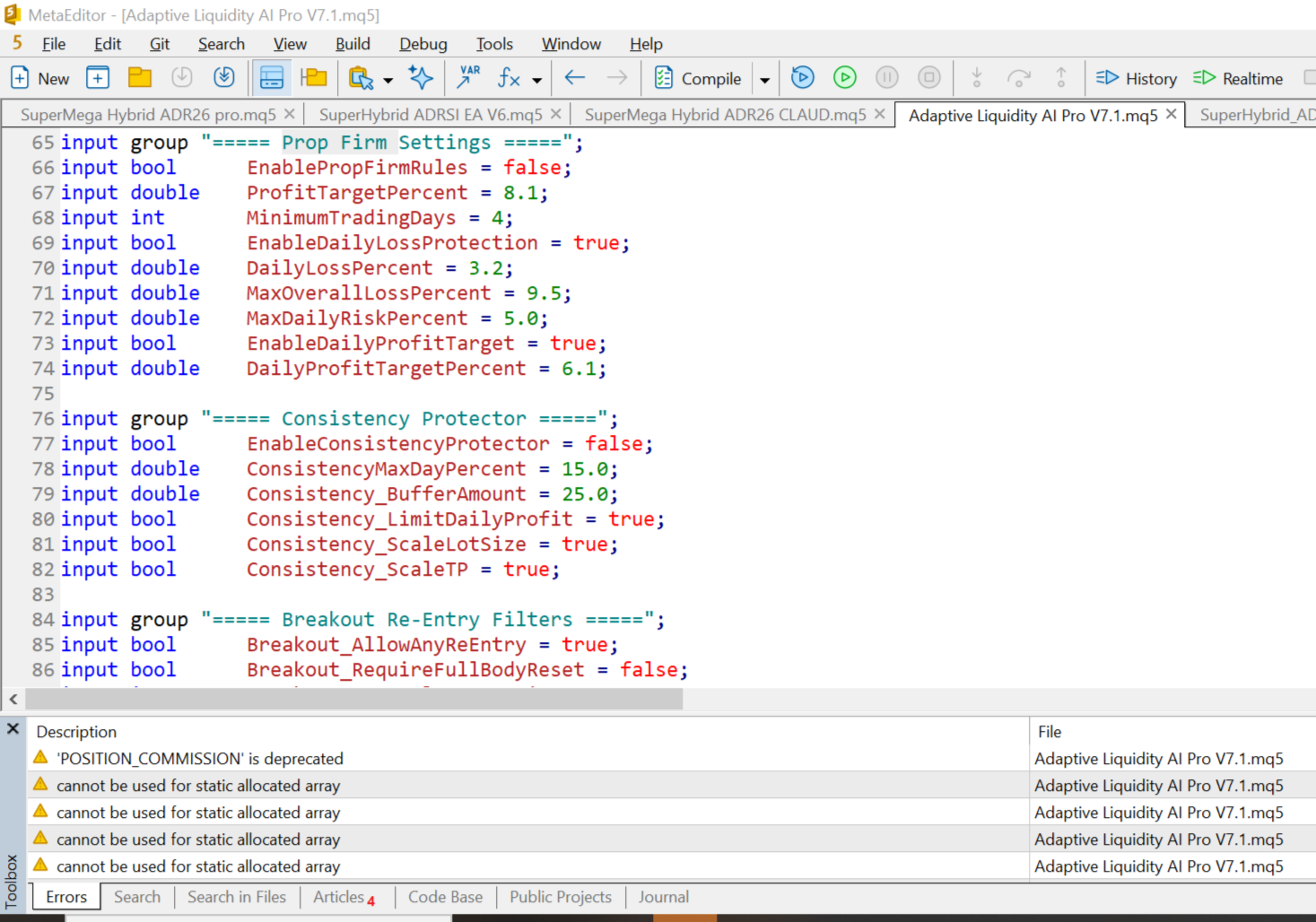
Task: Start debugging on history (green play)
Action: point(845,78)
